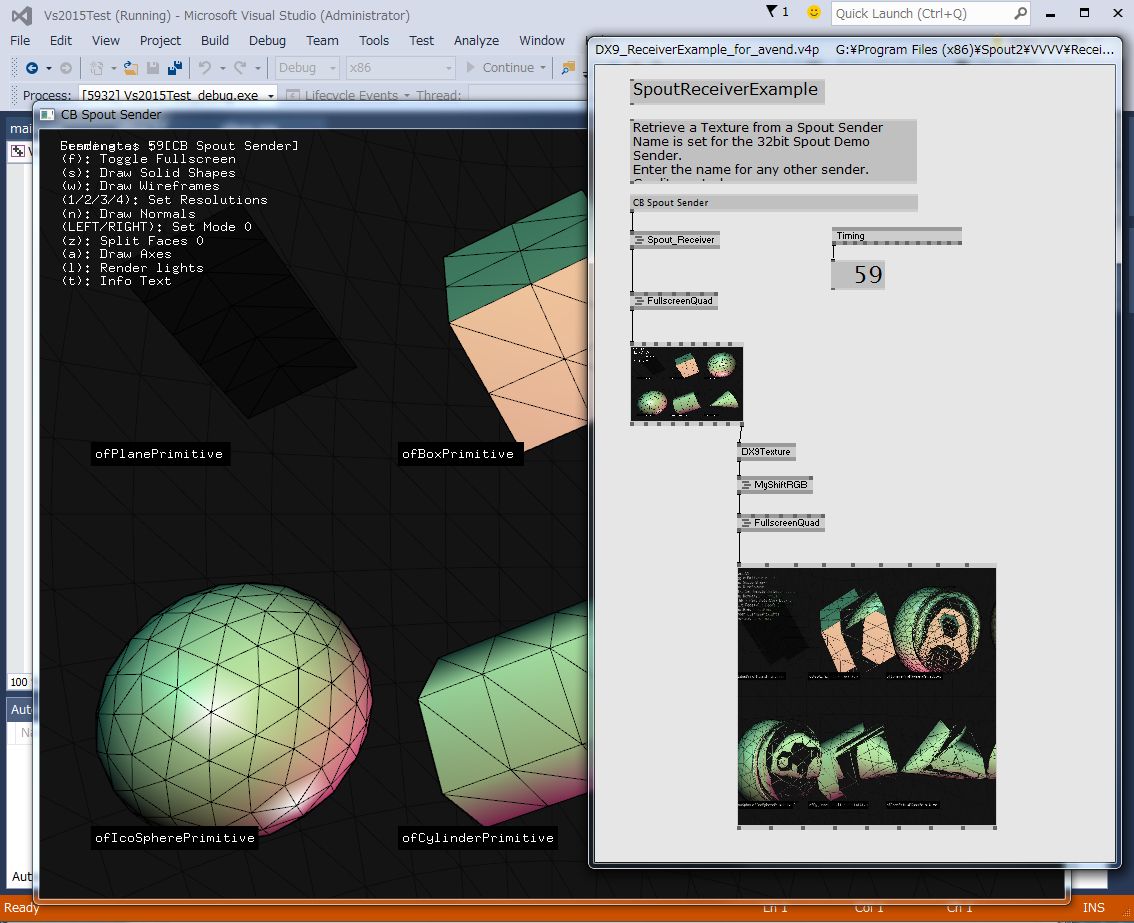Click the Save All icon
This screenshot has width=1134, height=923.
174,68
